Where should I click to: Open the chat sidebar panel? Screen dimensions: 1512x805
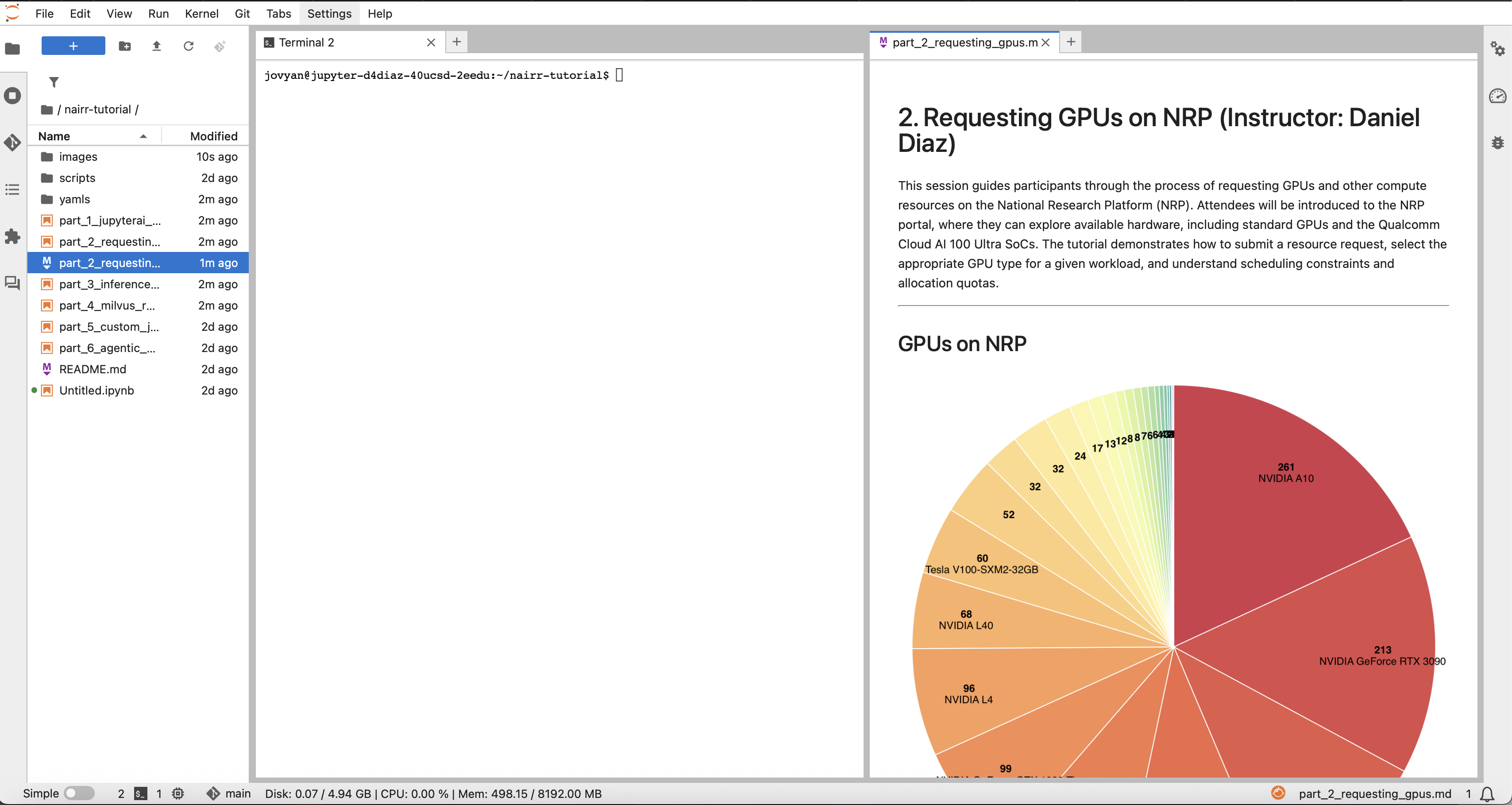12,283
